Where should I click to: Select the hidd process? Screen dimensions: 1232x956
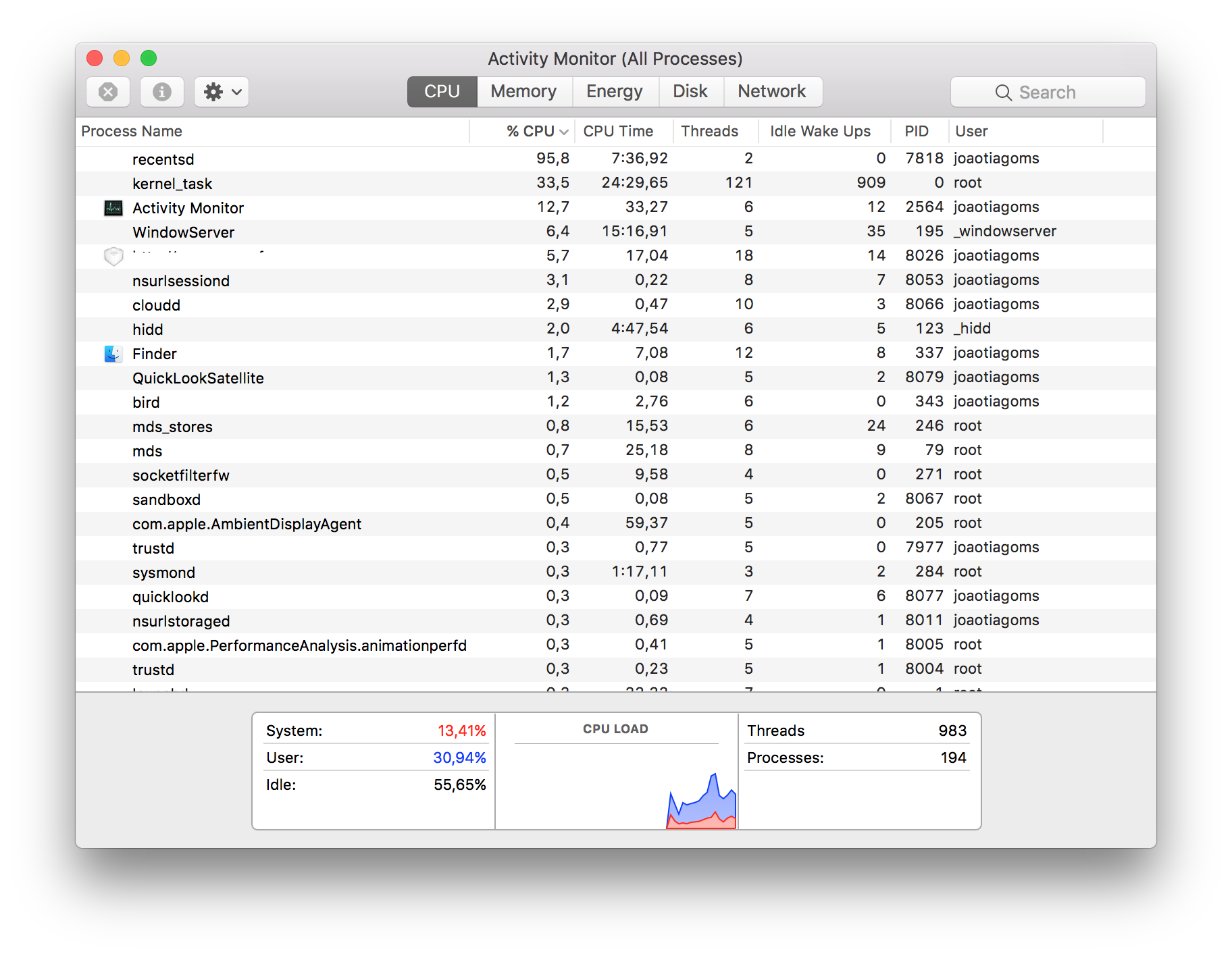[x=148, y=329]
